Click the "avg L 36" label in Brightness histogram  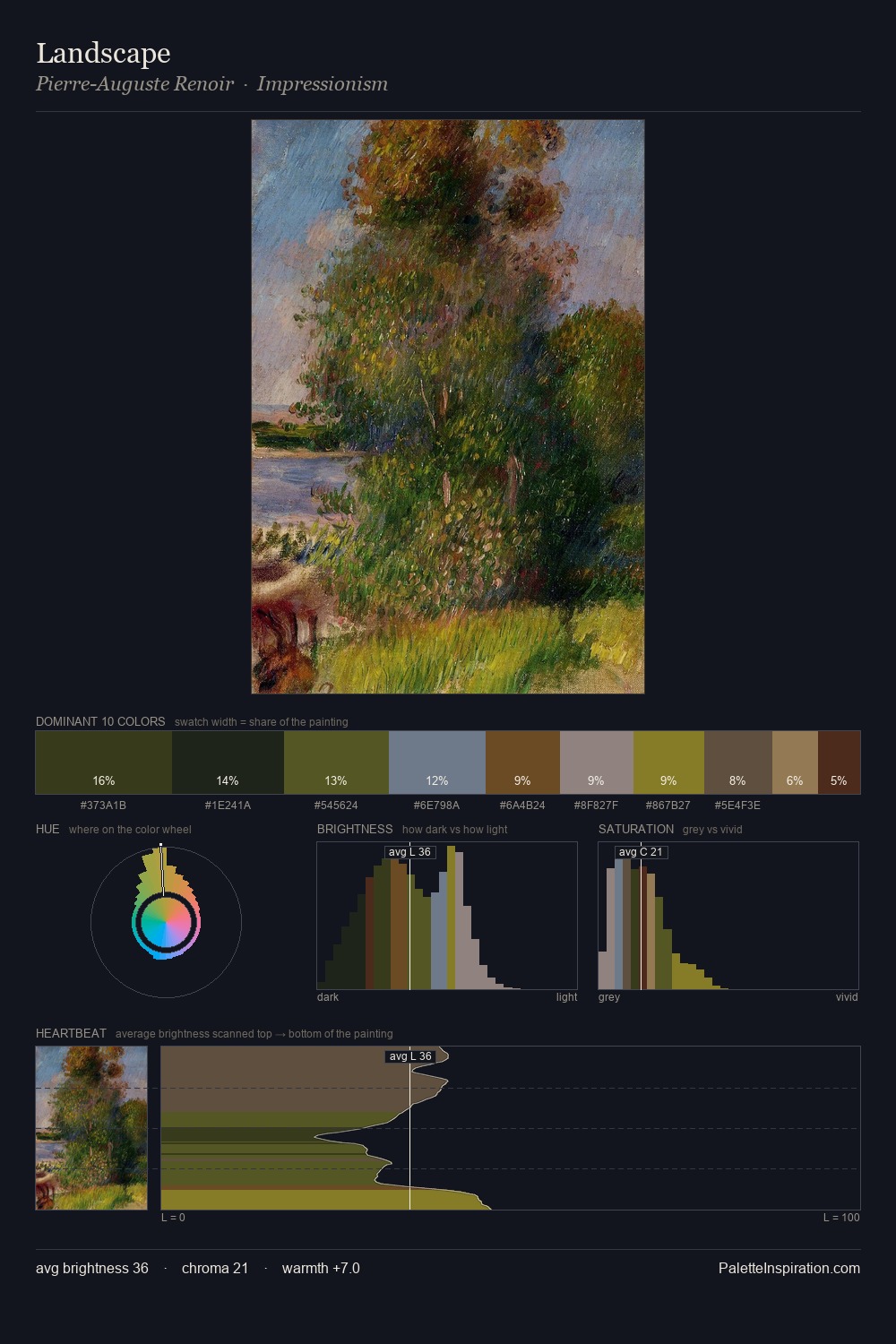coord(409,852)
